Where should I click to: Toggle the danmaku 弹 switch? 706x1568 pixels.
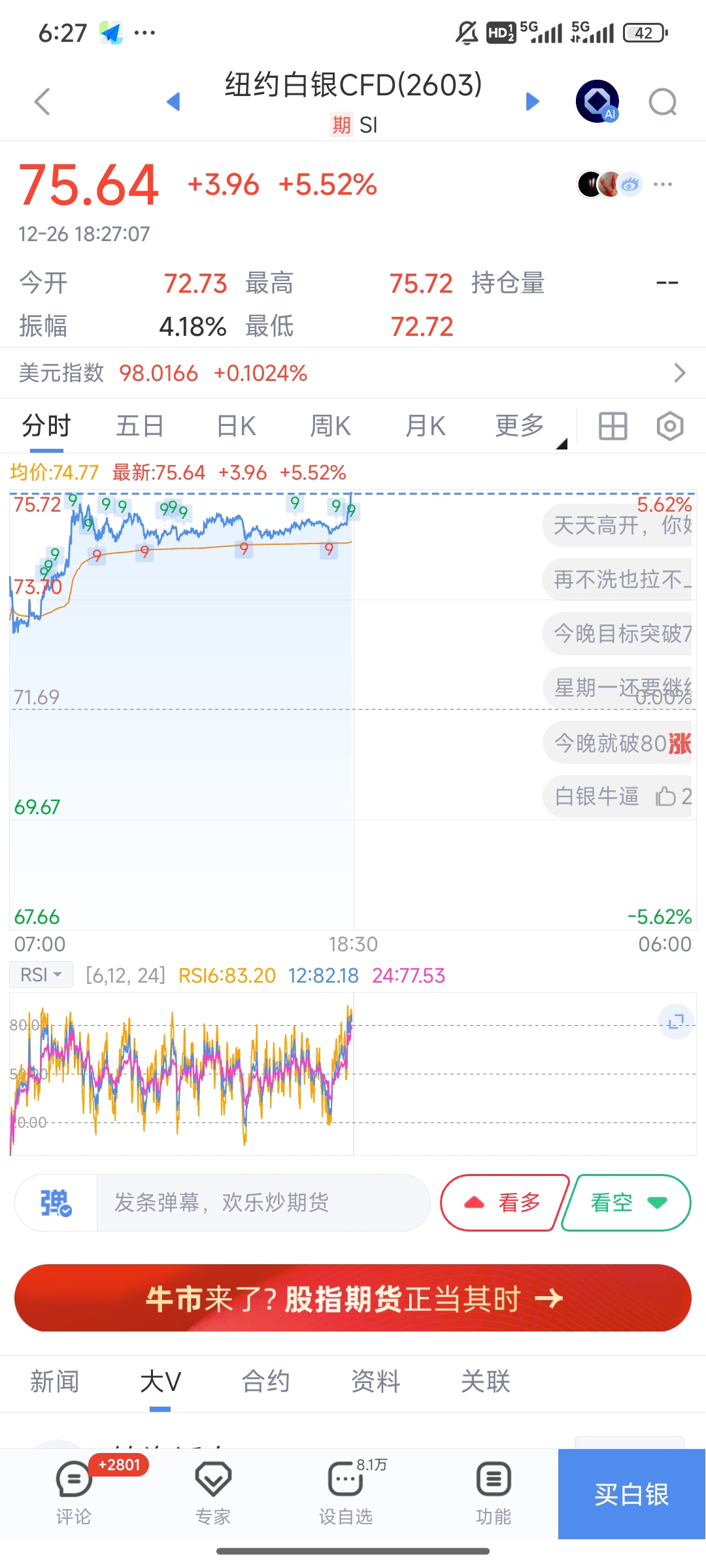[x=56, y=1203]
